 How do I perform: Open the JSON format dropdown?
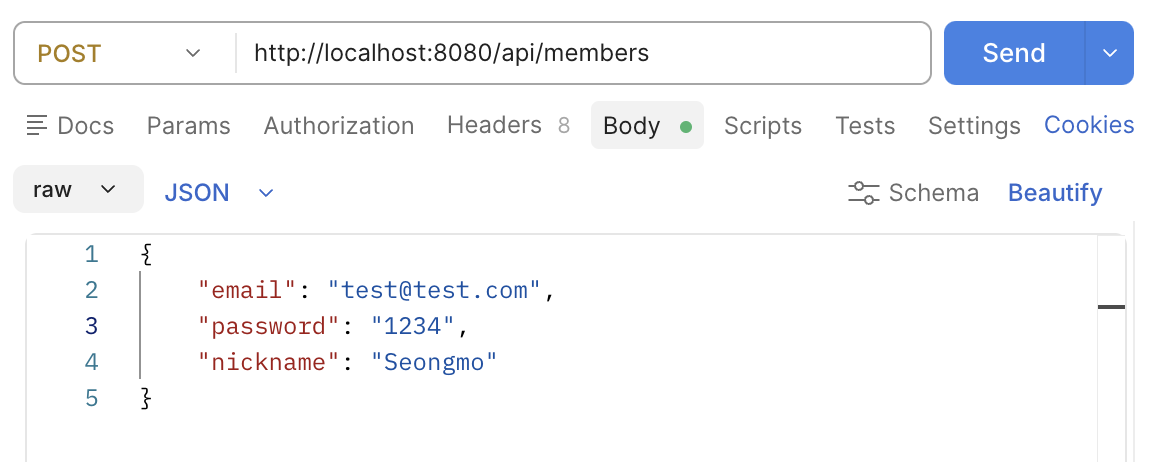(x=219, y=193)
